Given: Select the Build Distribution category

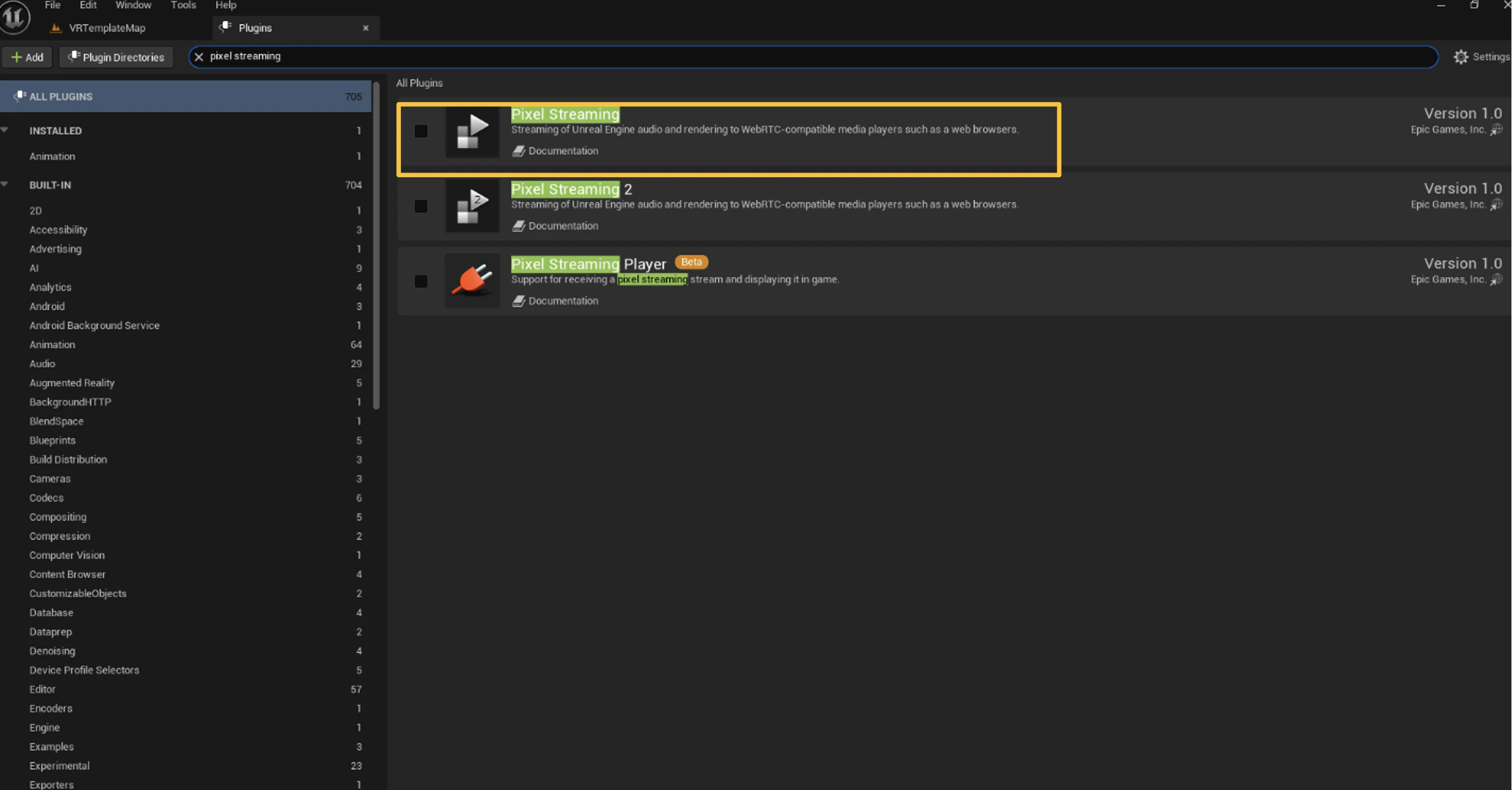Looking at the screenshot, I should click(185, 460).
